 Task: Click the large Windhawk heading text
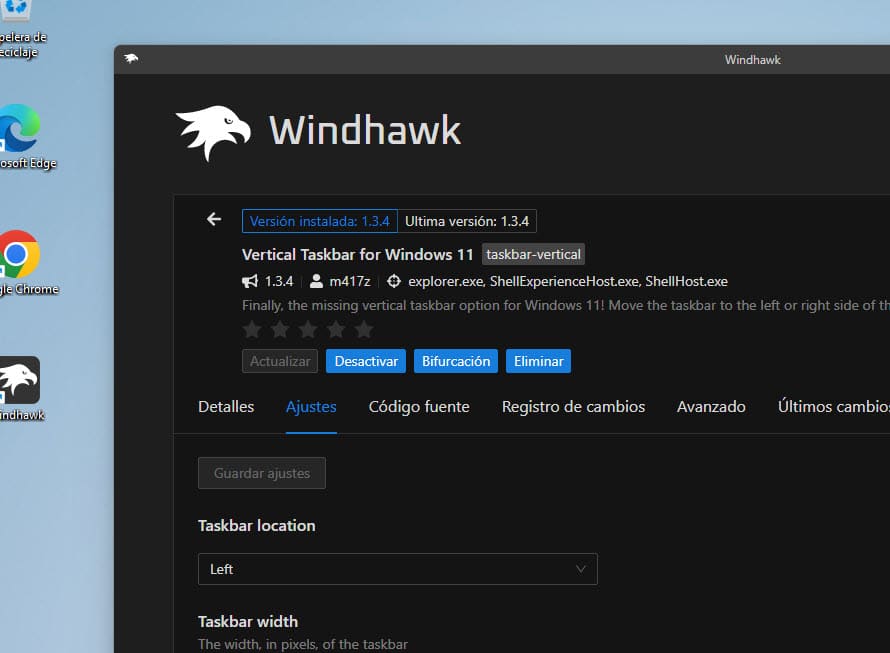(x=365, y=131)
